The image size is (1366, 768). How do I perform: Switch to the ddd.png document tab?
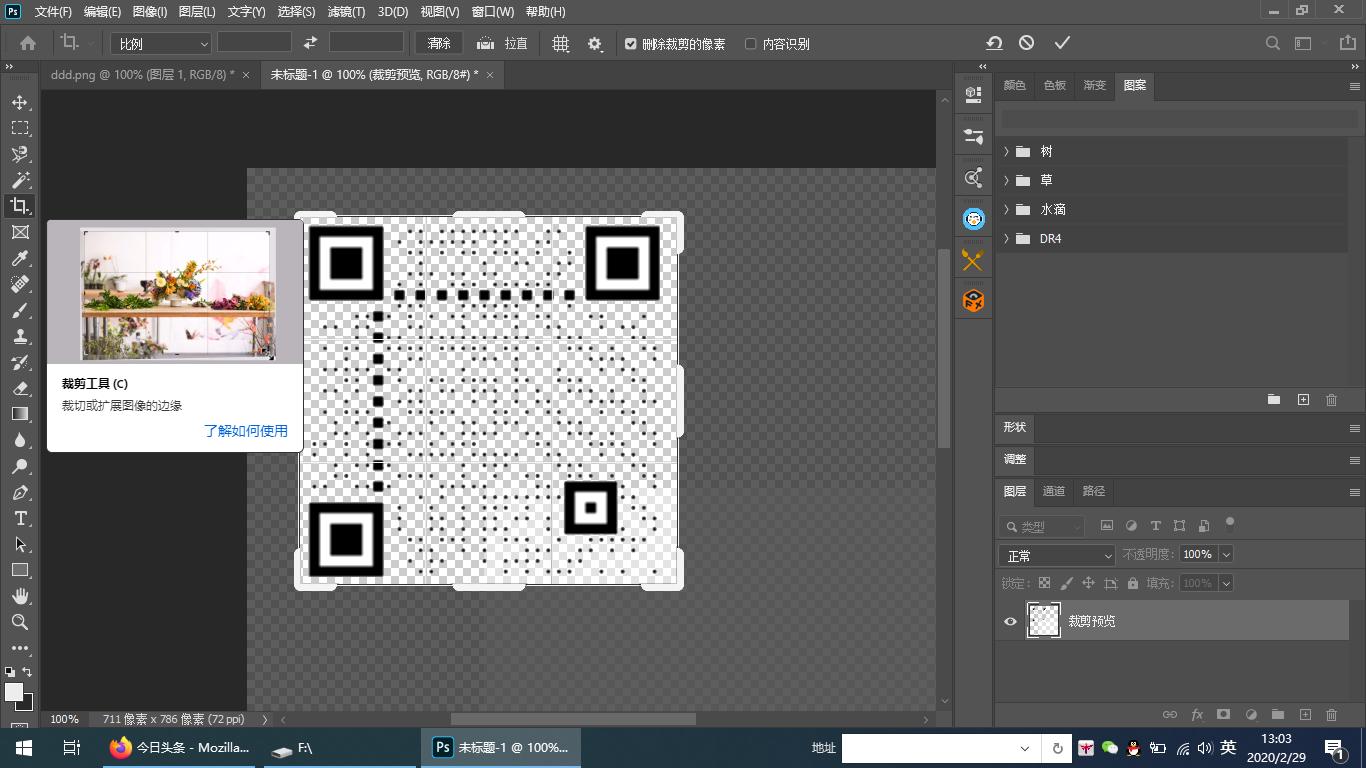pos(142,75)
